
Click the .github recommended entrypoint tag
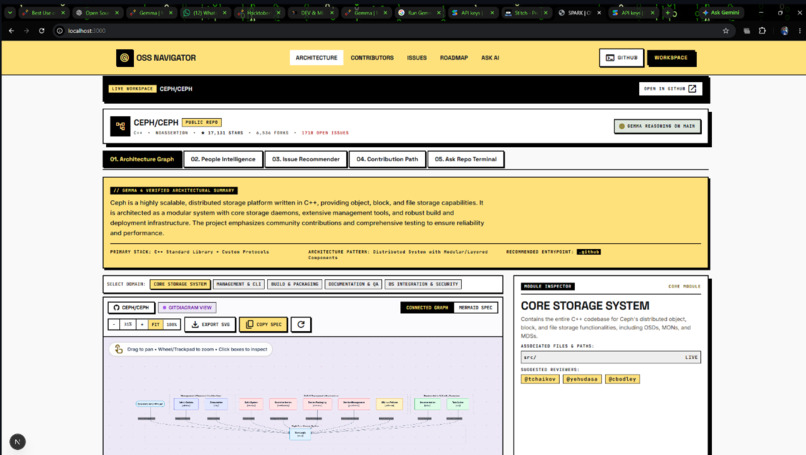pyautogui.click(x=589, y=252)
